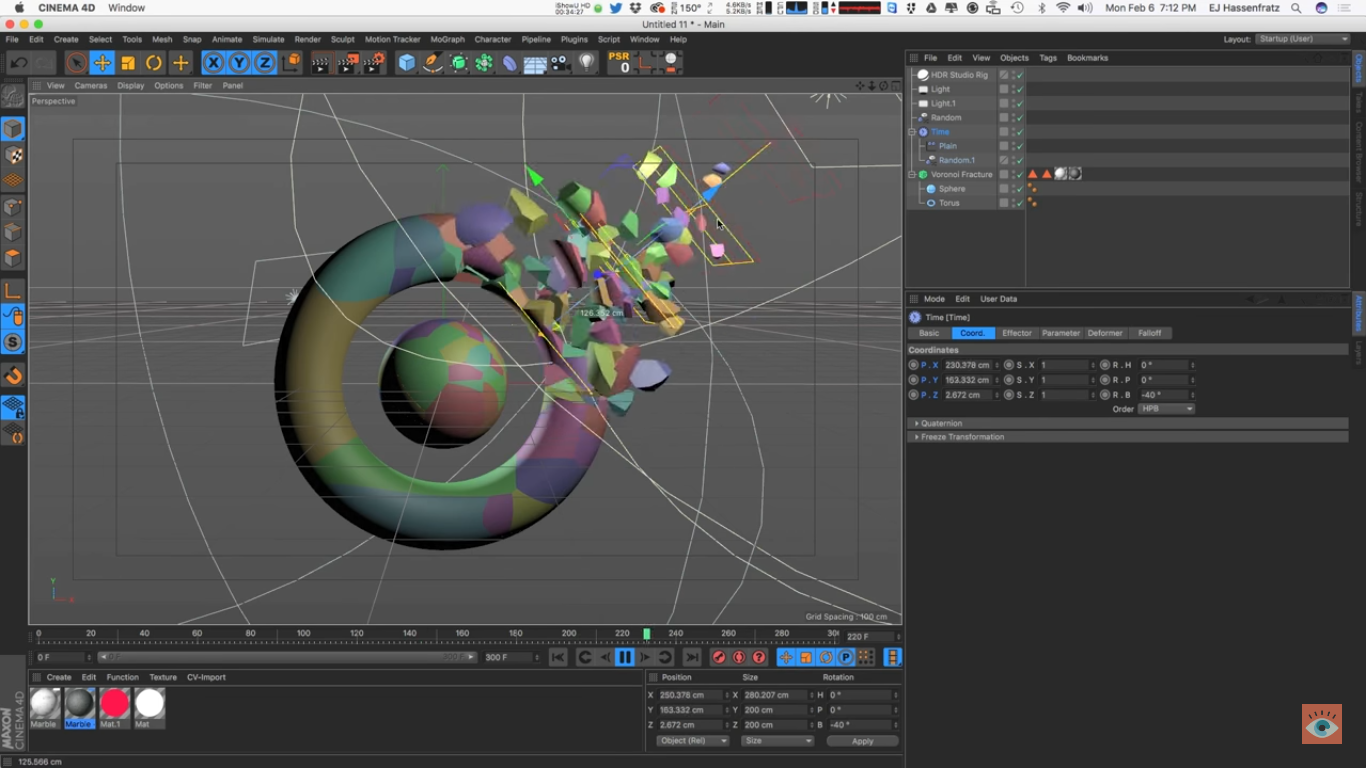Collapse the Voronoi Fracture hierarchy
The height and width of the screenshot is (768, 1366).
coord(912,174)
